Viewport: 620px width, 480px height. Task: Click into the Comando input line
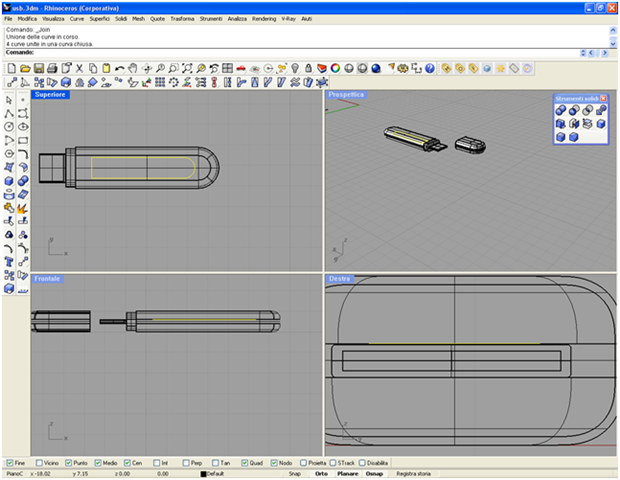point(304,53)
